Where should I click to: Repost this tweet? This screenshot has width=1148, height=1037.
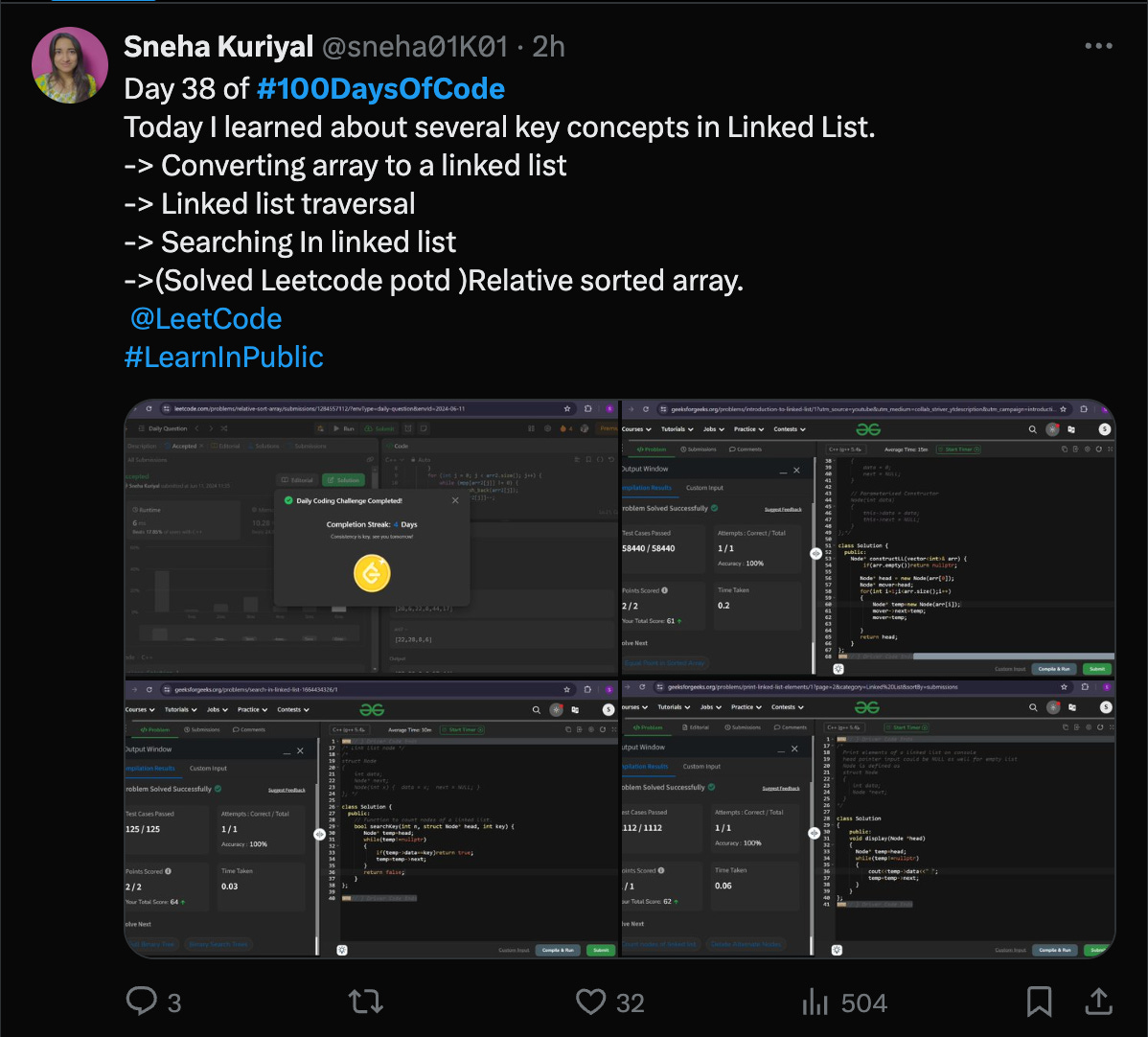coord(366,1002)
